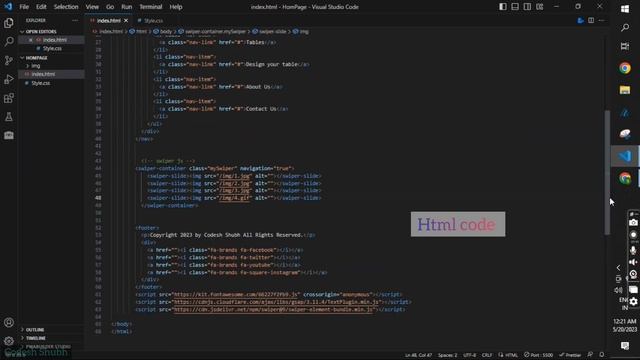
Task: Open the Explorer Views and More Actions ellipsis
Action: tap(75, 20)
